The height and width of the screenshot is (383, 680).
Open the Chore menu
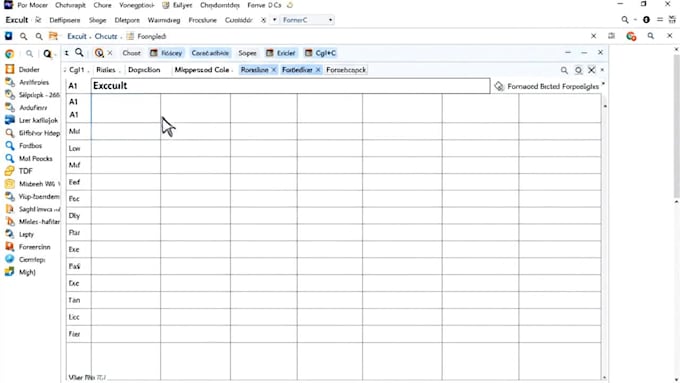(x=102, y=5)
